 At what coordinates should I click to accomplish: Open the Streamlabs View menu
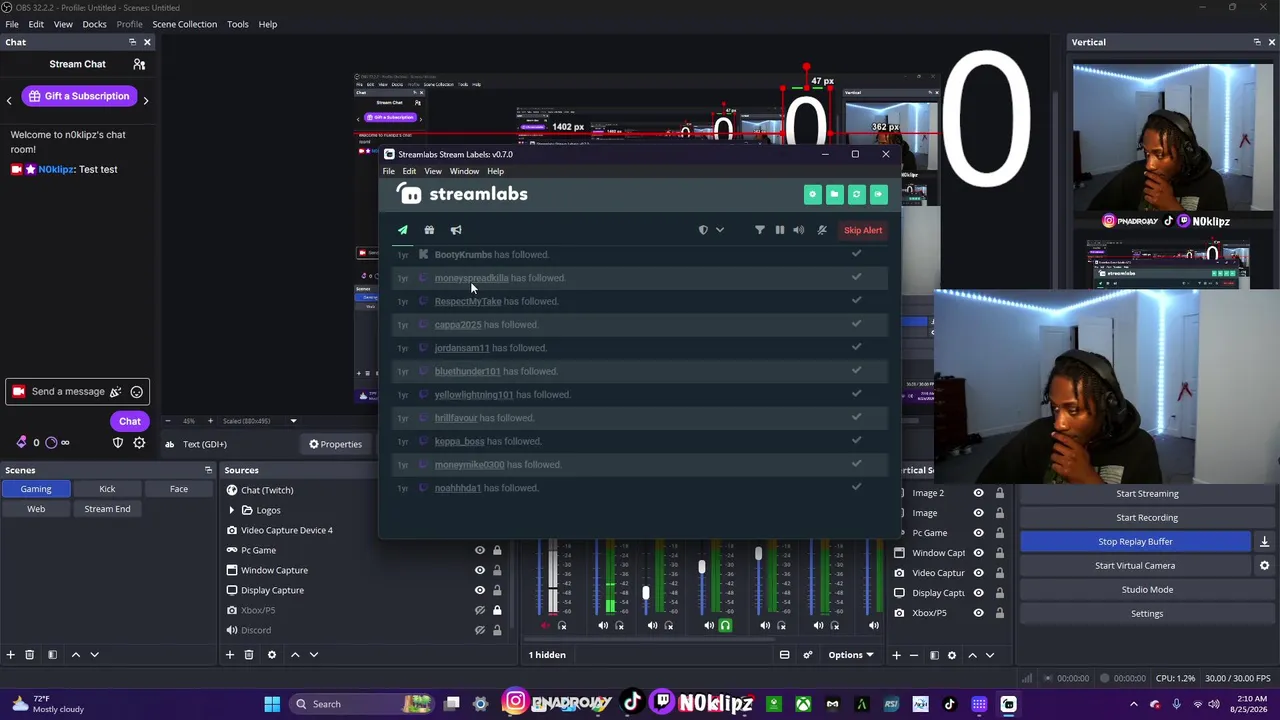click(x=433, y=171)
